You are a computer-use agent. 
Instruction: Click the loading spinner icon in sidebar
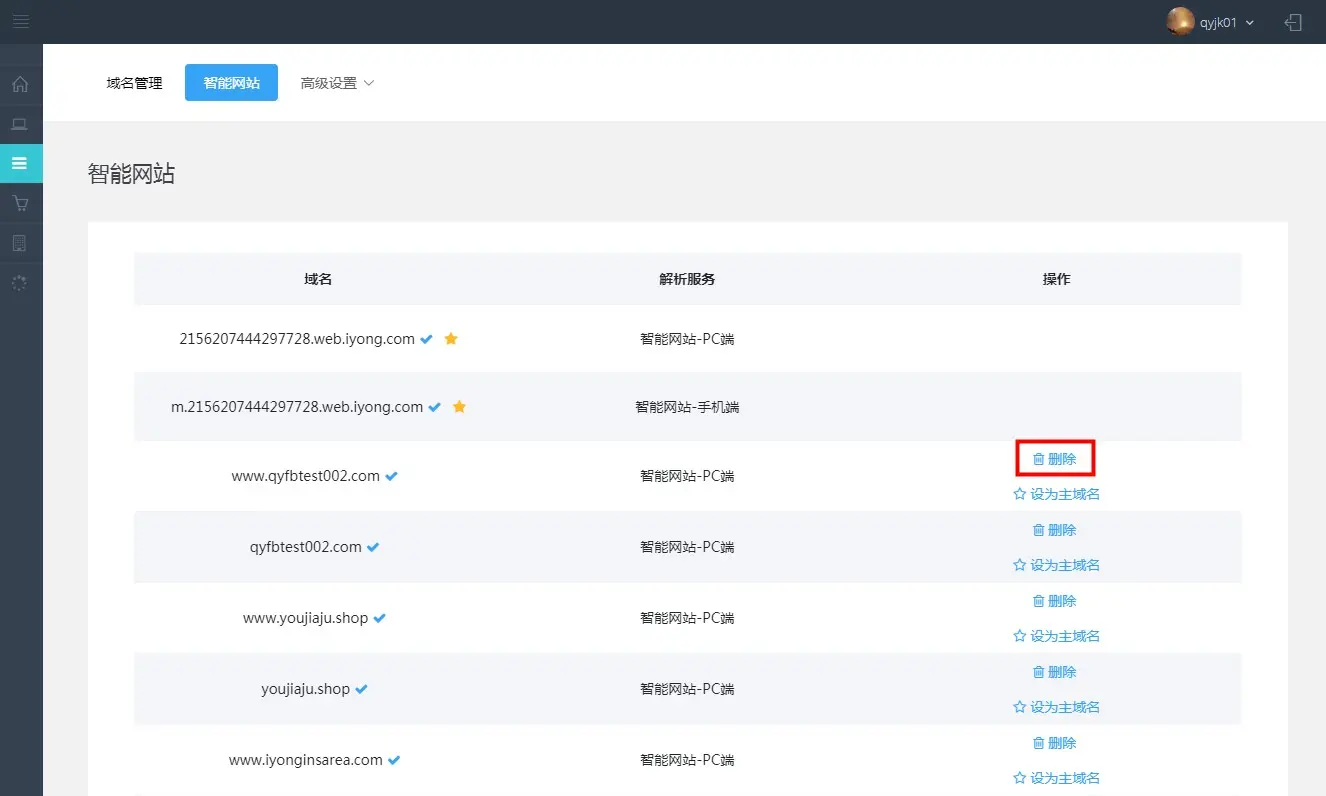(x=20, y=283)
